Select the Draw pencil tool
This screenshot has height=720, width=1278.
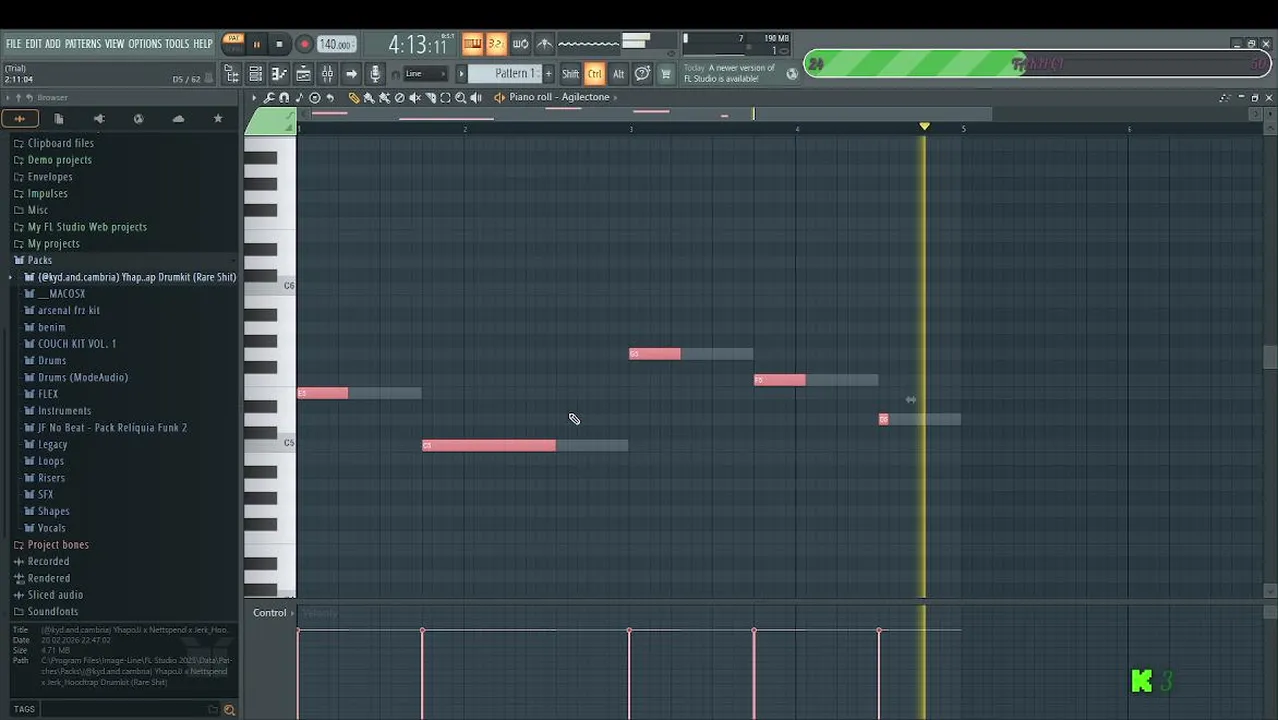click(354, 97)
